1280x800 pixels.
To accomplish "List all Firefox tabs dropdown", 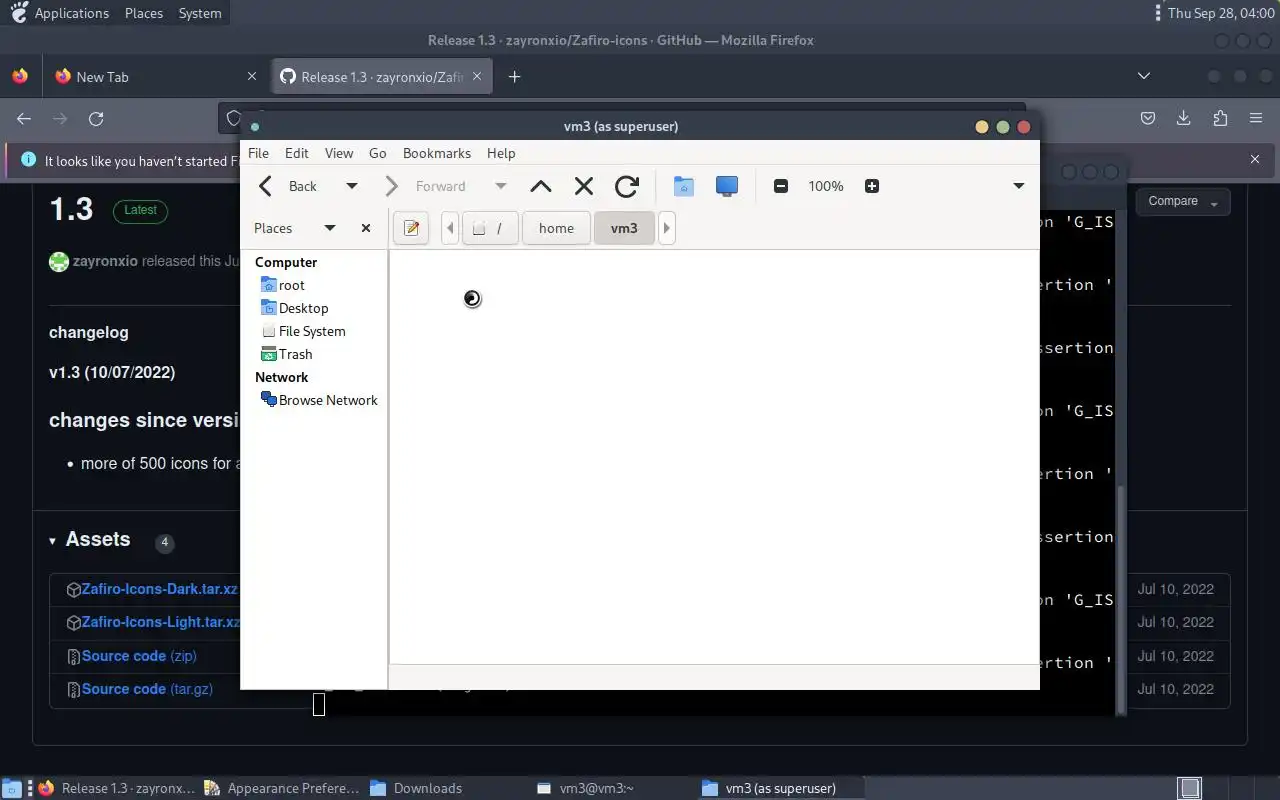I will [x=1144, y=76].
